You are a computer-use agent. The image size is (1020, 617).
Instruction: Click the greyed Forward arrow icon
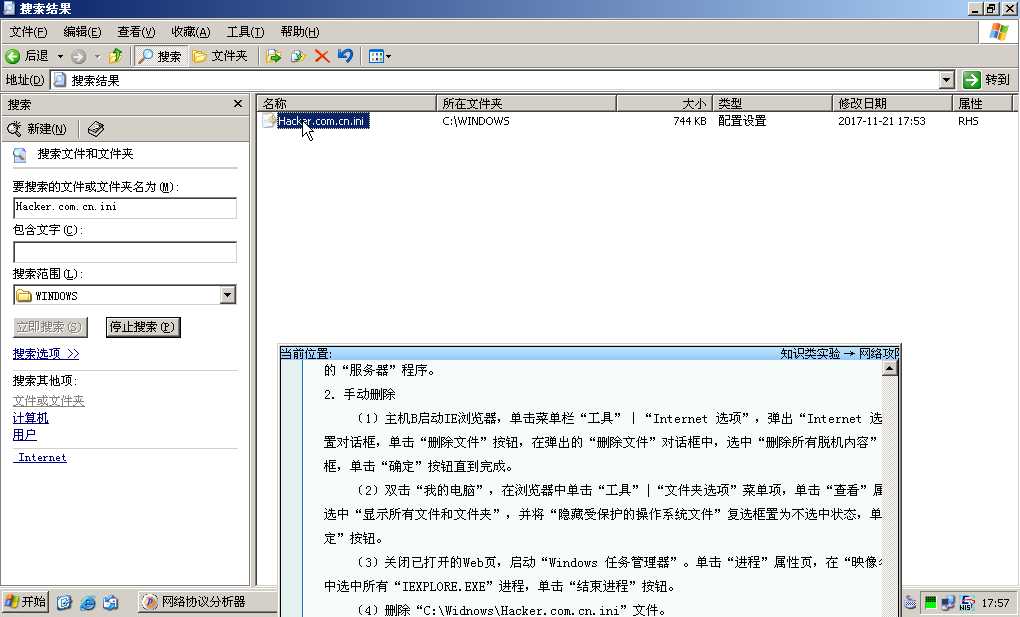point(79,57)
